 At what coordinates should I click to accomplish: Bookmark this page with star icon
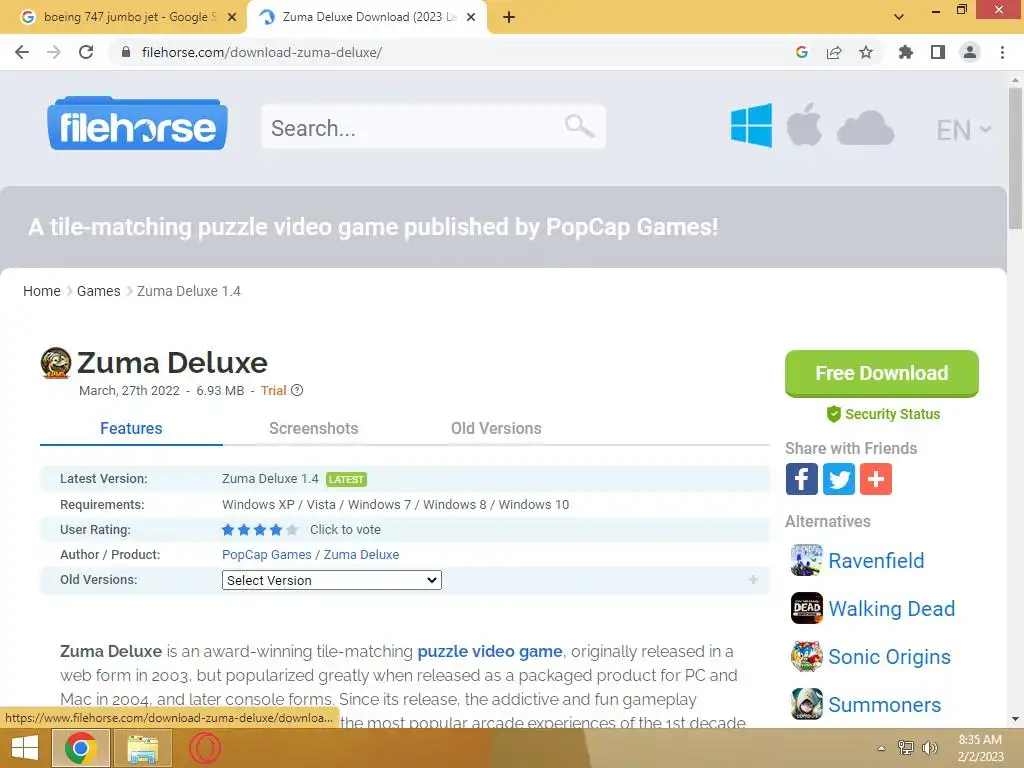point(866,52)
